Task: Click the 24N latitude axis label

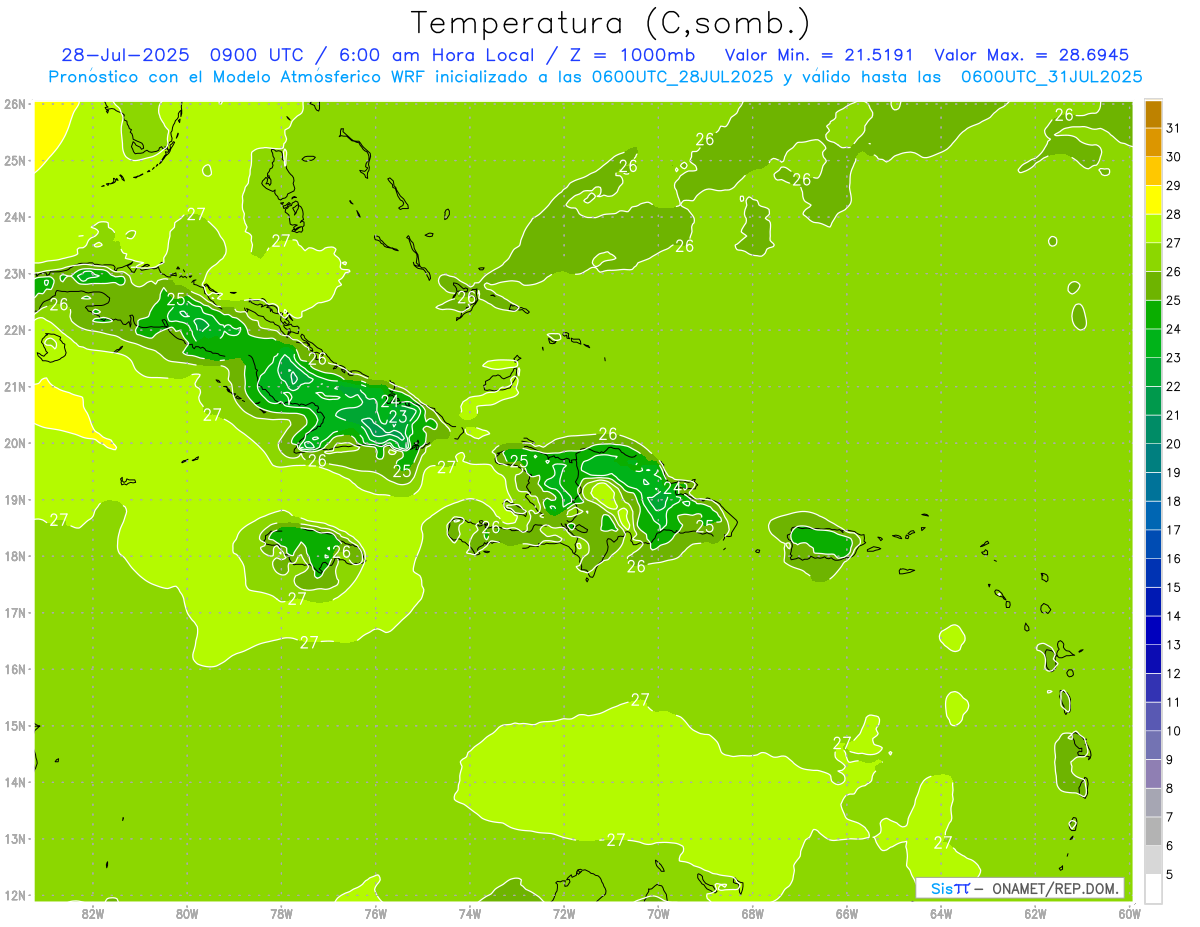Action: pos(15,217)
